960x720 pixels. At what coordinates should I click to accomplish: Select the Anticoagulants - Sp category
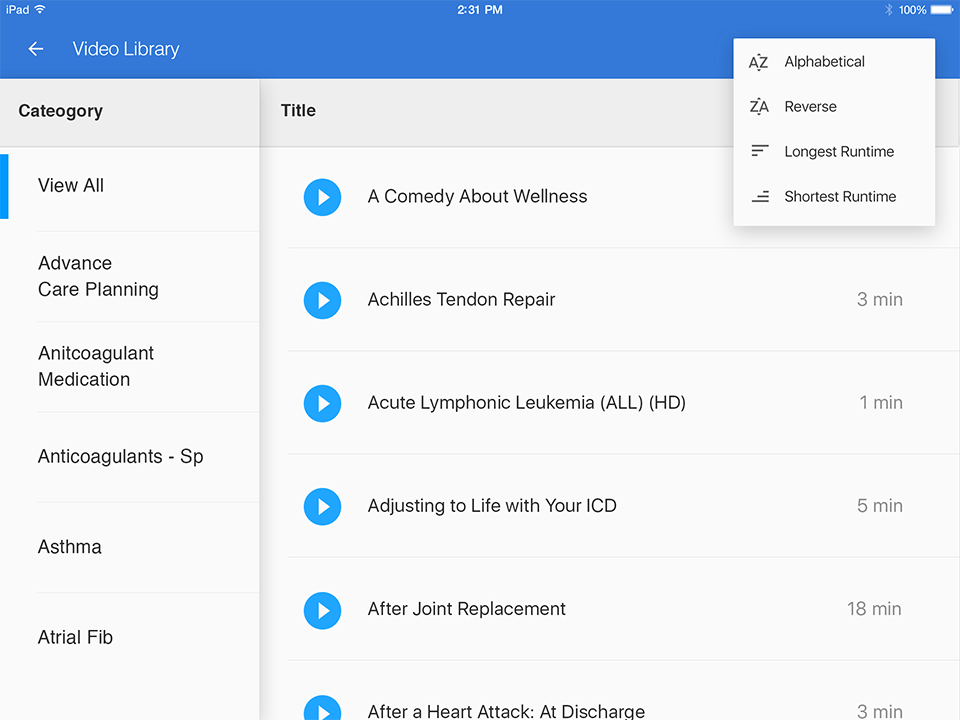pyautogui.click(x=120, y=457)
